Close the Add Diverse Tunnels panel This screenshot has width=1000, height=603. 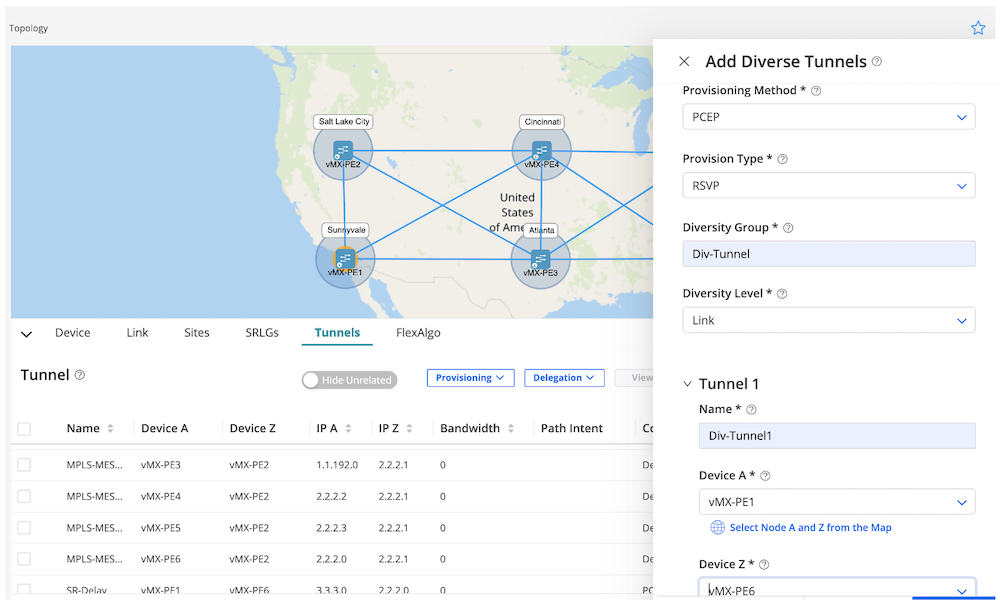(684, 62)
